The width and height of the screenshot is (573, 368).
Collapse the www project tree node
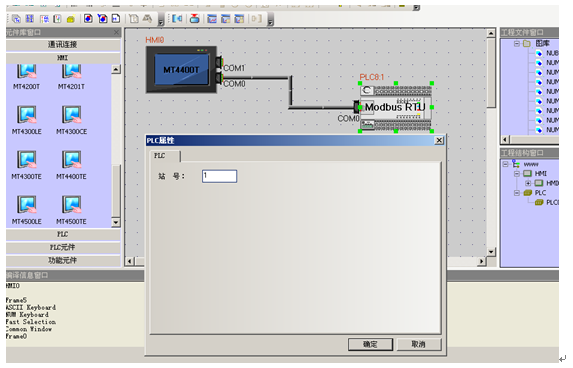click(x=505, y=164)
